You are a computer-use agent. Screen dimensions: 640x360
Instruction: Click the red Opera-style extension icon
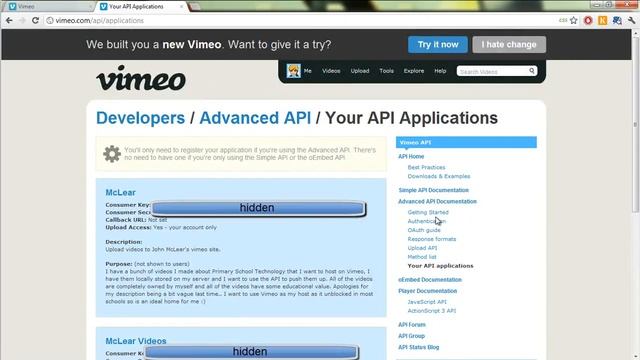(x=588, y=20)
